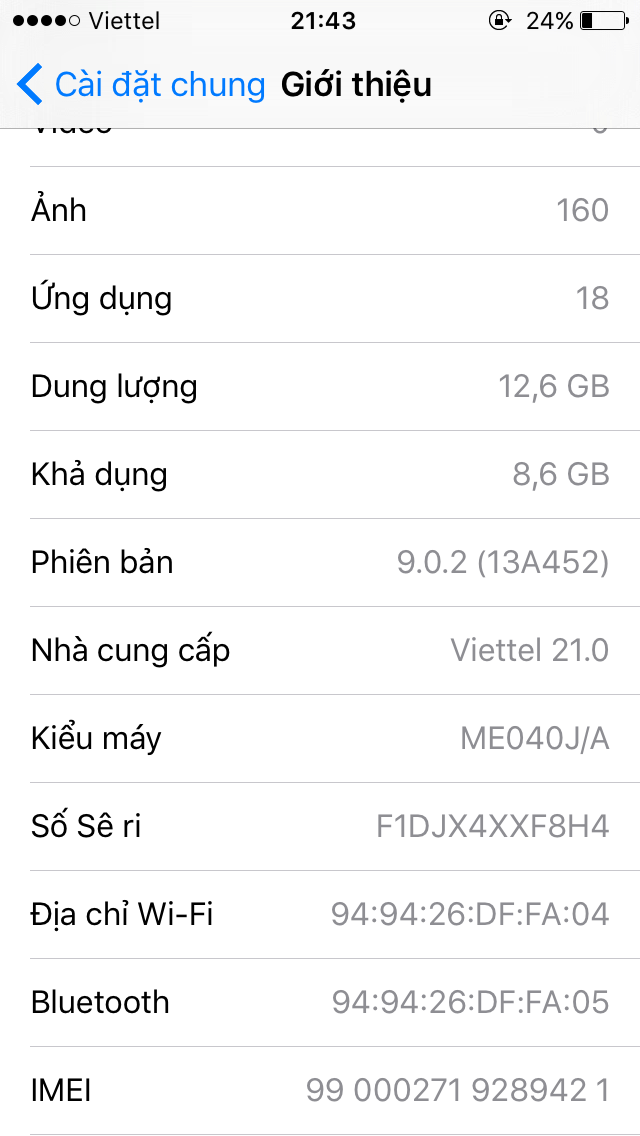Tap the 24% battery percentage
The height and width of the screenshot is (1136, 640).
pos(550,20)
